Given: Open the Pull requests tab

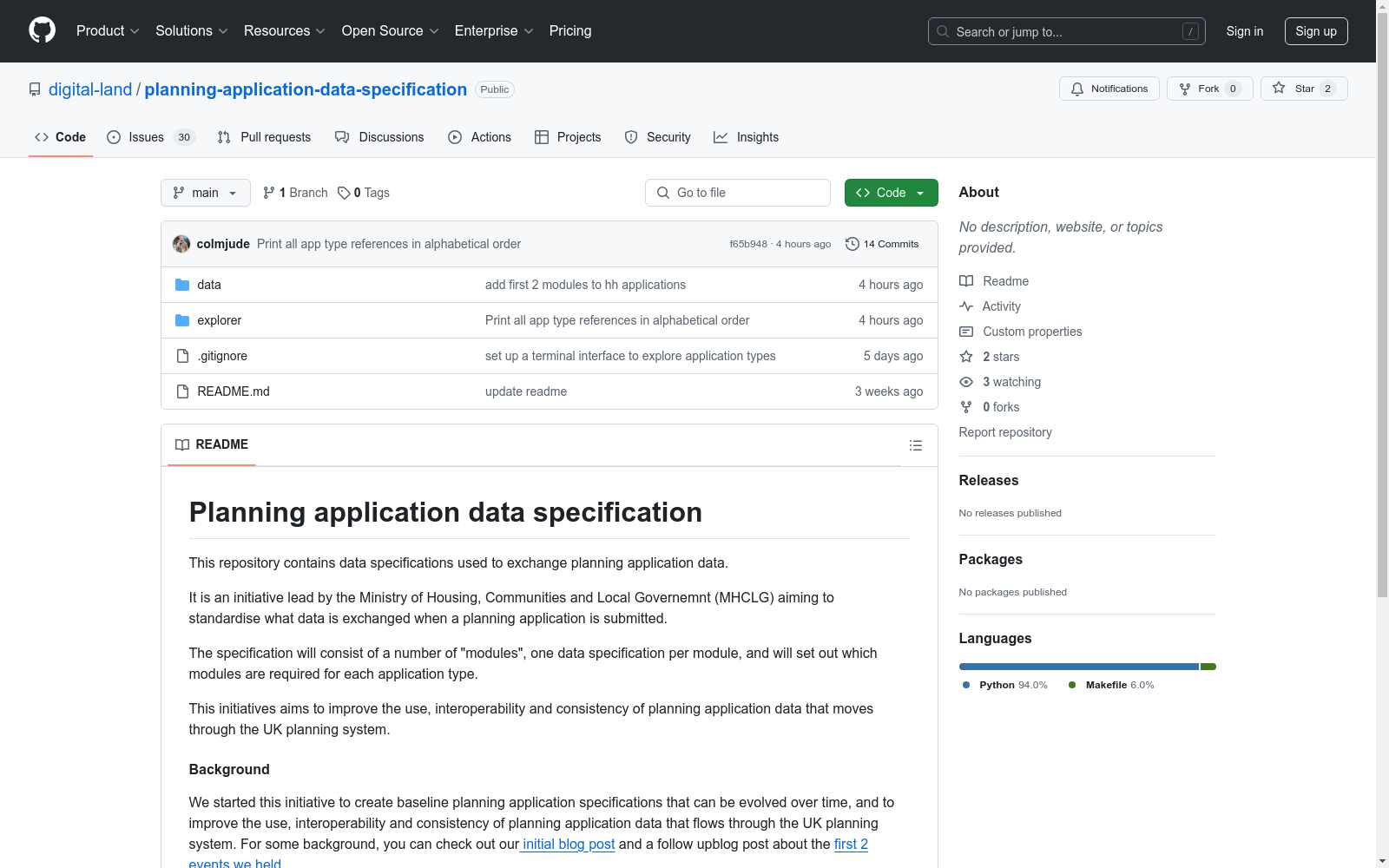Looking at the screenshot, I should pos(264,137).
